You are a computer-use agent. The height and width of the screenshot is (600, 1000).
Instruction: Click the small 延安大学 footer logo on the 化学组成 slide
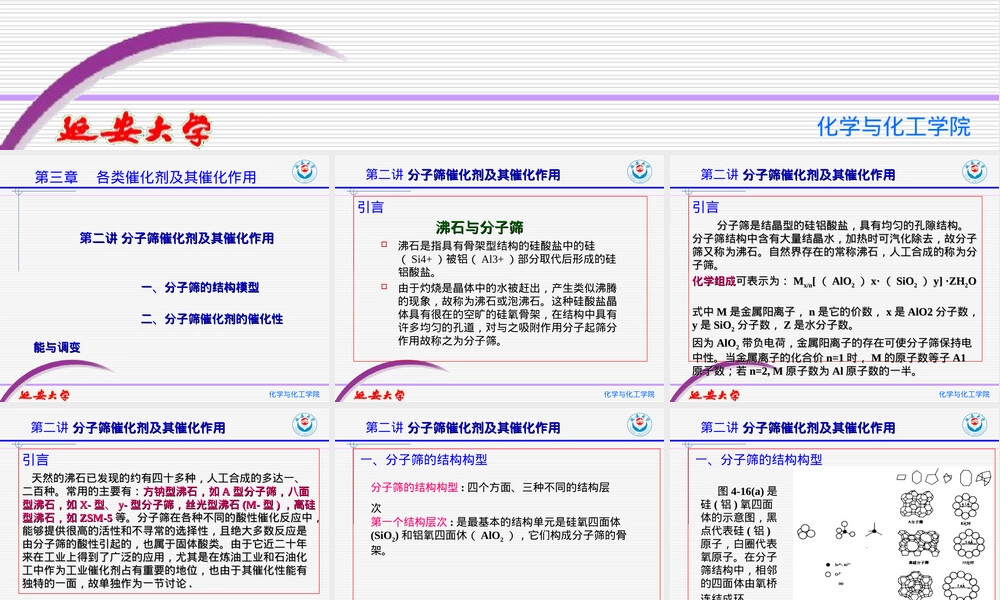click(714, 395)
